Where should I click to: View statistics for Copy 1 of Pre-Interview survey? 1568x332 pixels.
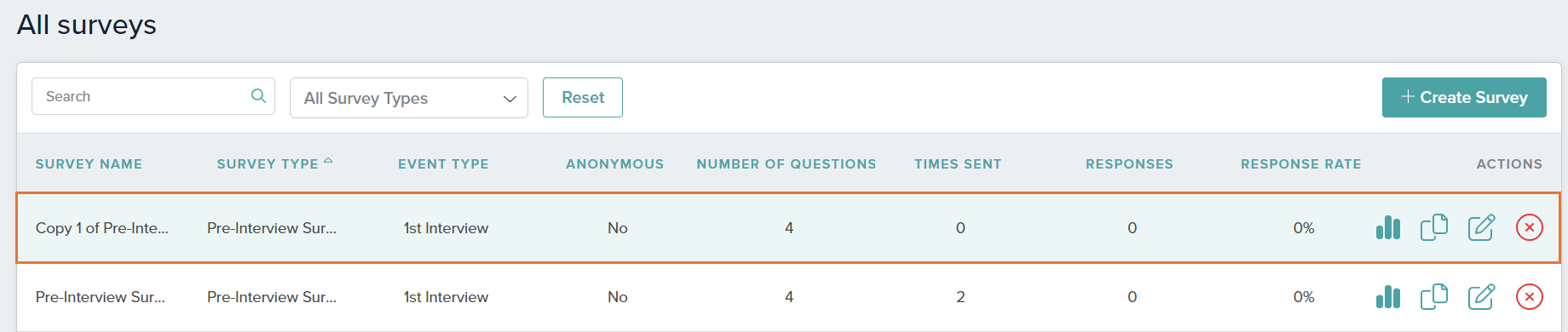(1388, 227)
